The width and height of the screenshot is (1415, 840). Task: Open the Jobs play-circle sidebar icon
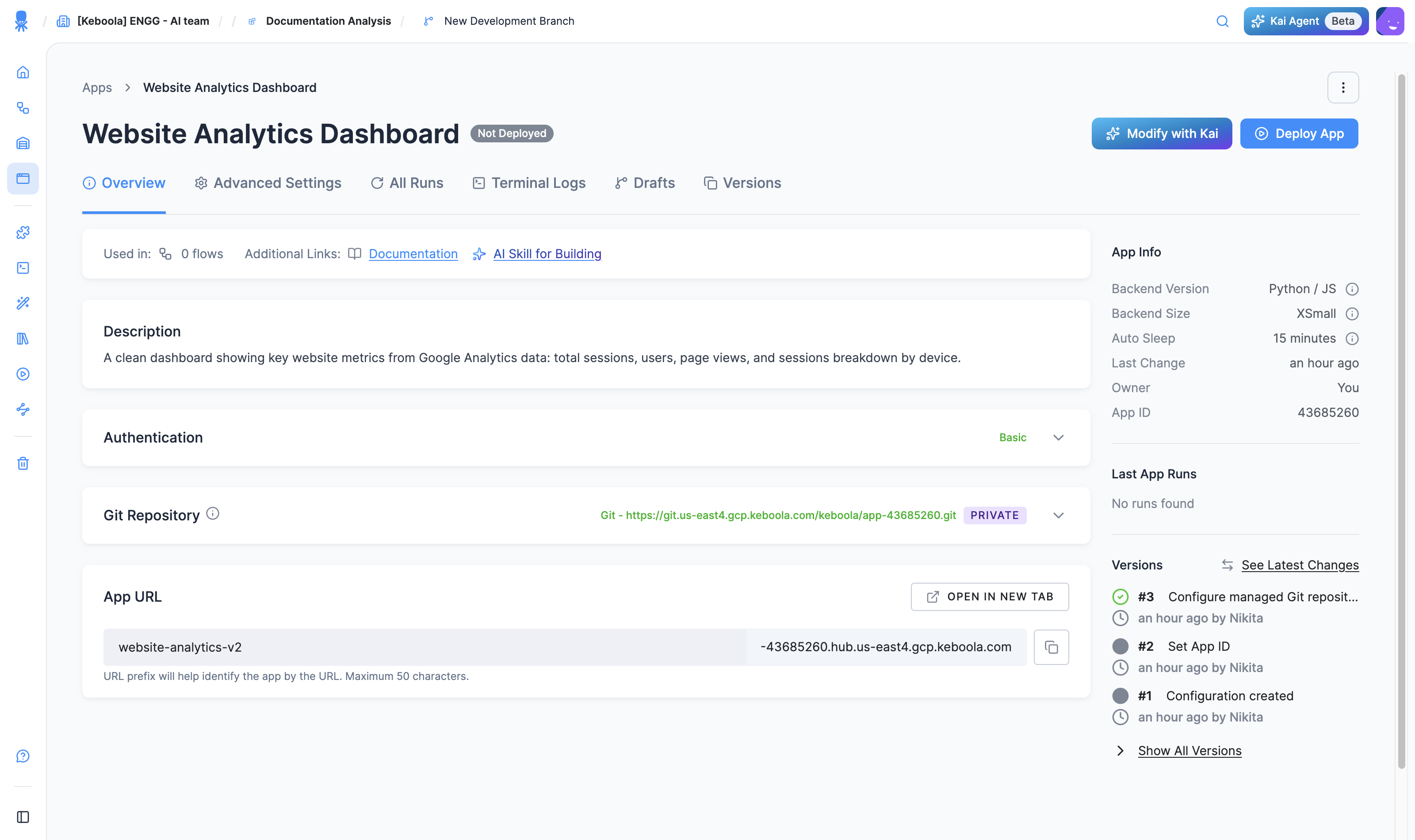click(23, 374)
